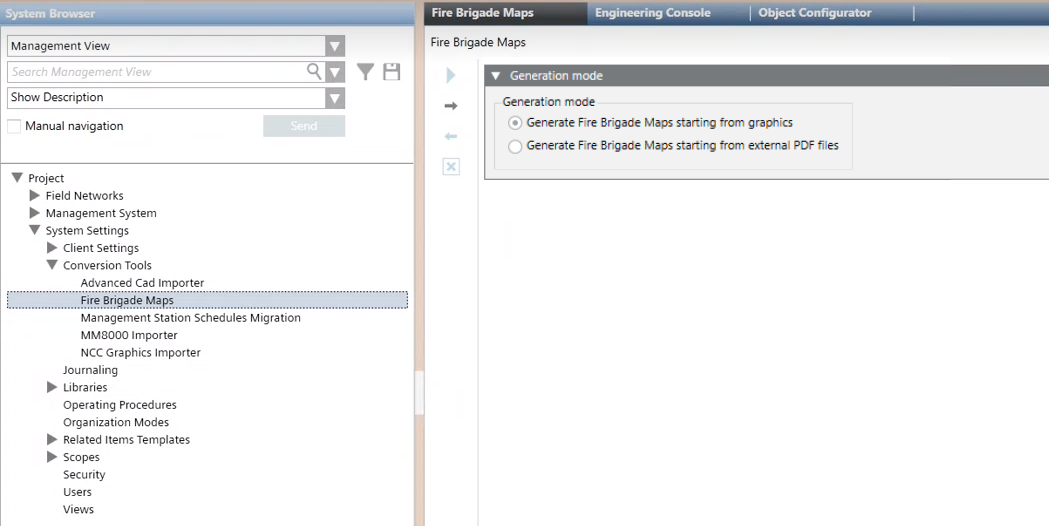Open the search options arrow beside magnifier
The image size is (1049, 526).
click(x=335, y=72)
